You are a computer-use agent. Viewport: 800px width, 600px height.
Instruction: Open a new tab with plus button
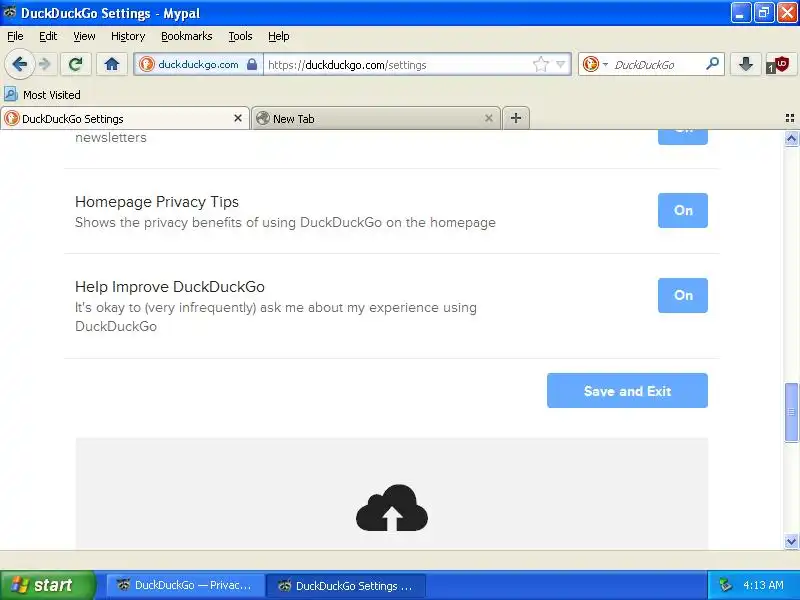tap(516, 118)
